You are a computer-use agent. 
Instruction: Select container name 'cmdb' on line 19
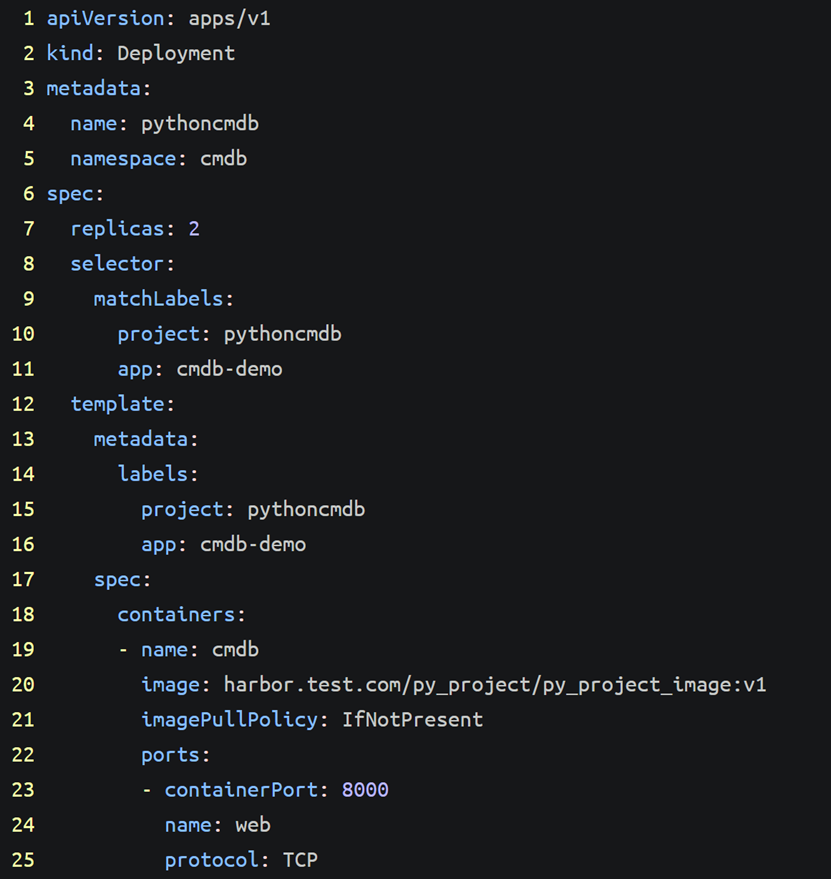(x=235, y=650)
